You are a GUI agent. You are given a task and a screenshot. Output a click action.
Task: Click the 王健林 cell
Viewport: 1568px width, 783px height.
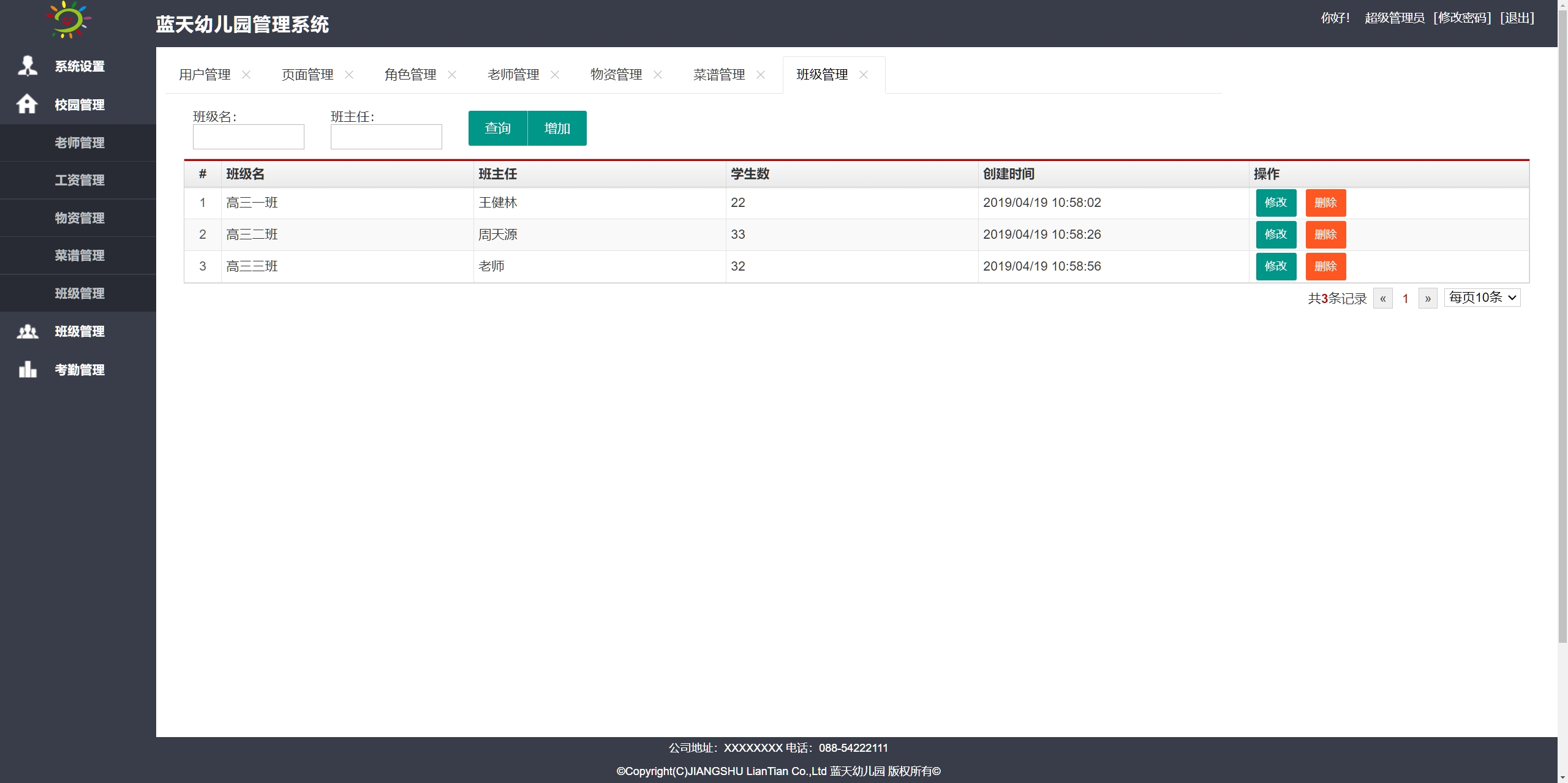tap(600, 203)
